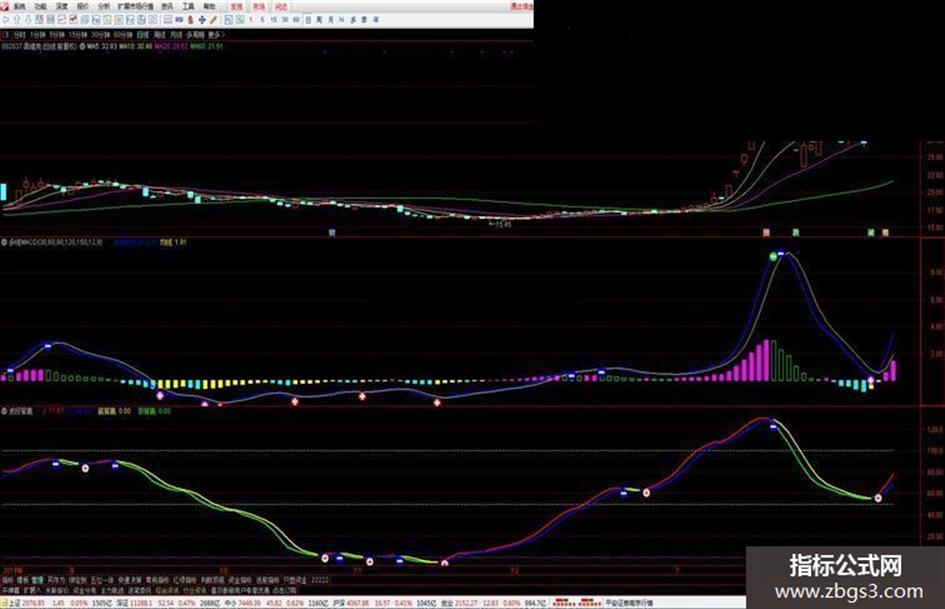Click toolbar button '60' period

pos(296,20)
